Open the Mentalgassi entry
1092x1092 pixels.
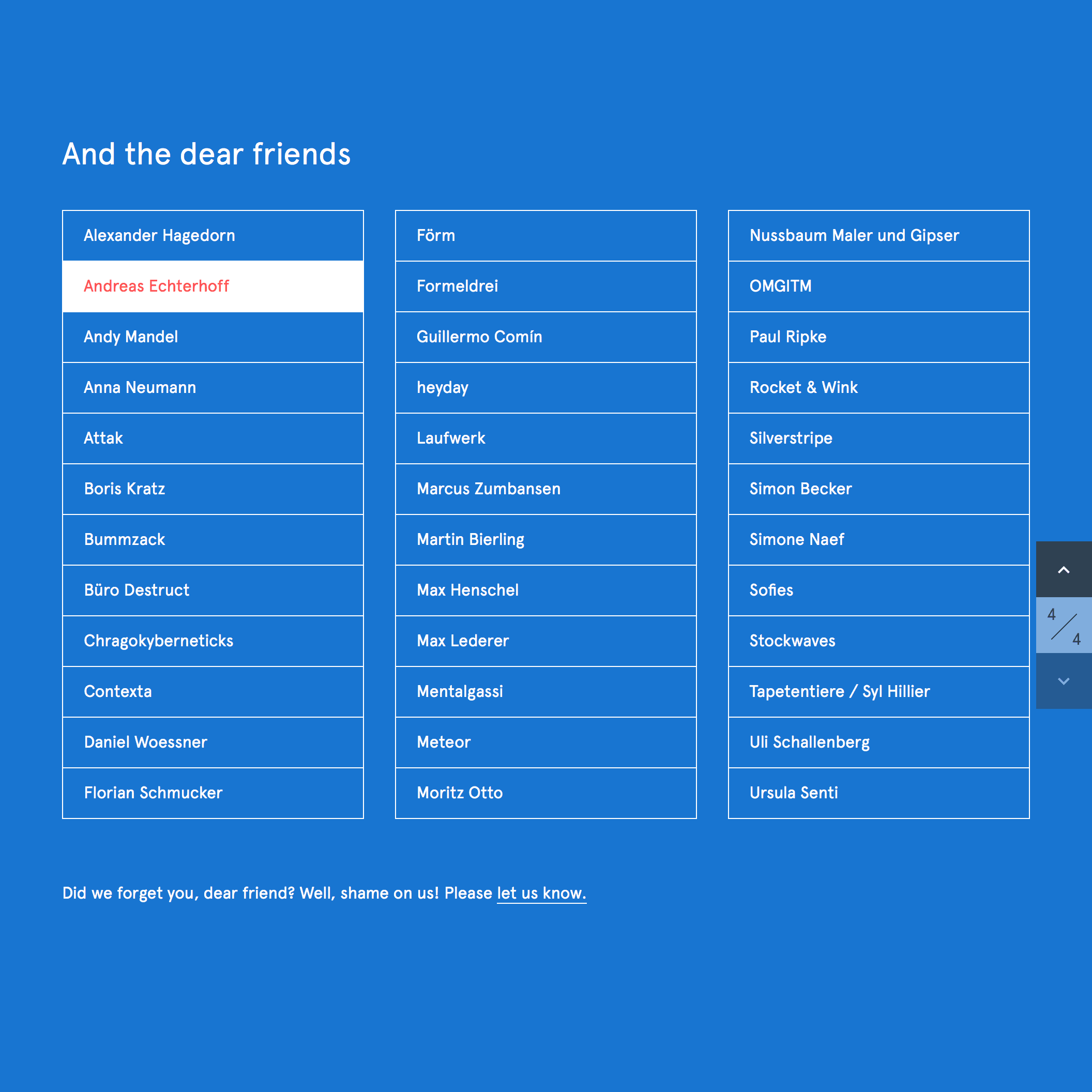[x=546, y=692]
